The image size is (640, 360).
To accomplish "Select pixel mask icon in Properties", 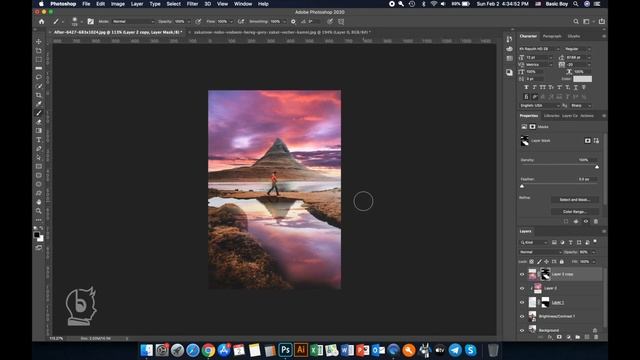I will click(587, 140).
